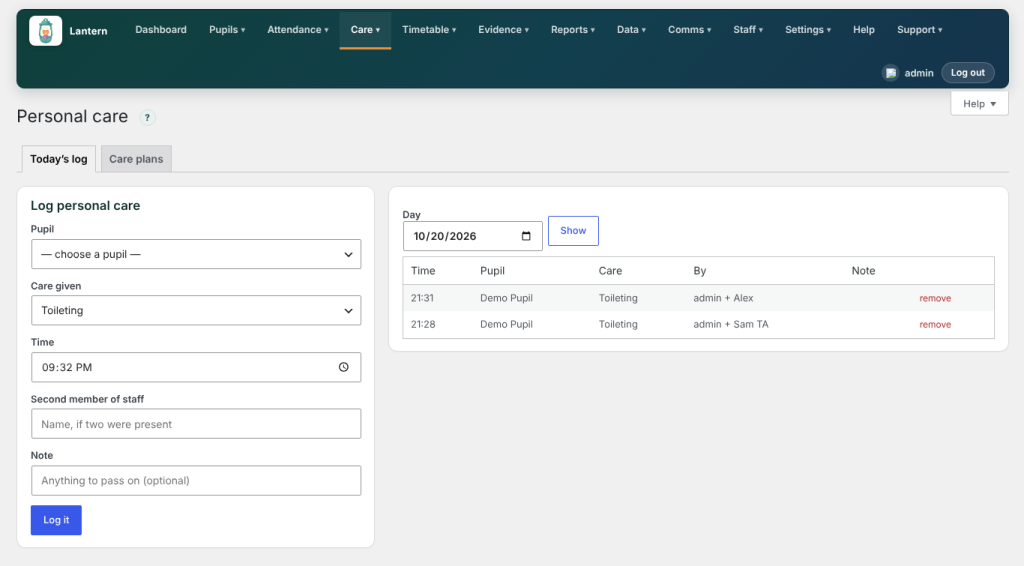
Task: Expand the Evidence menu
Action: tap(504, 29)
